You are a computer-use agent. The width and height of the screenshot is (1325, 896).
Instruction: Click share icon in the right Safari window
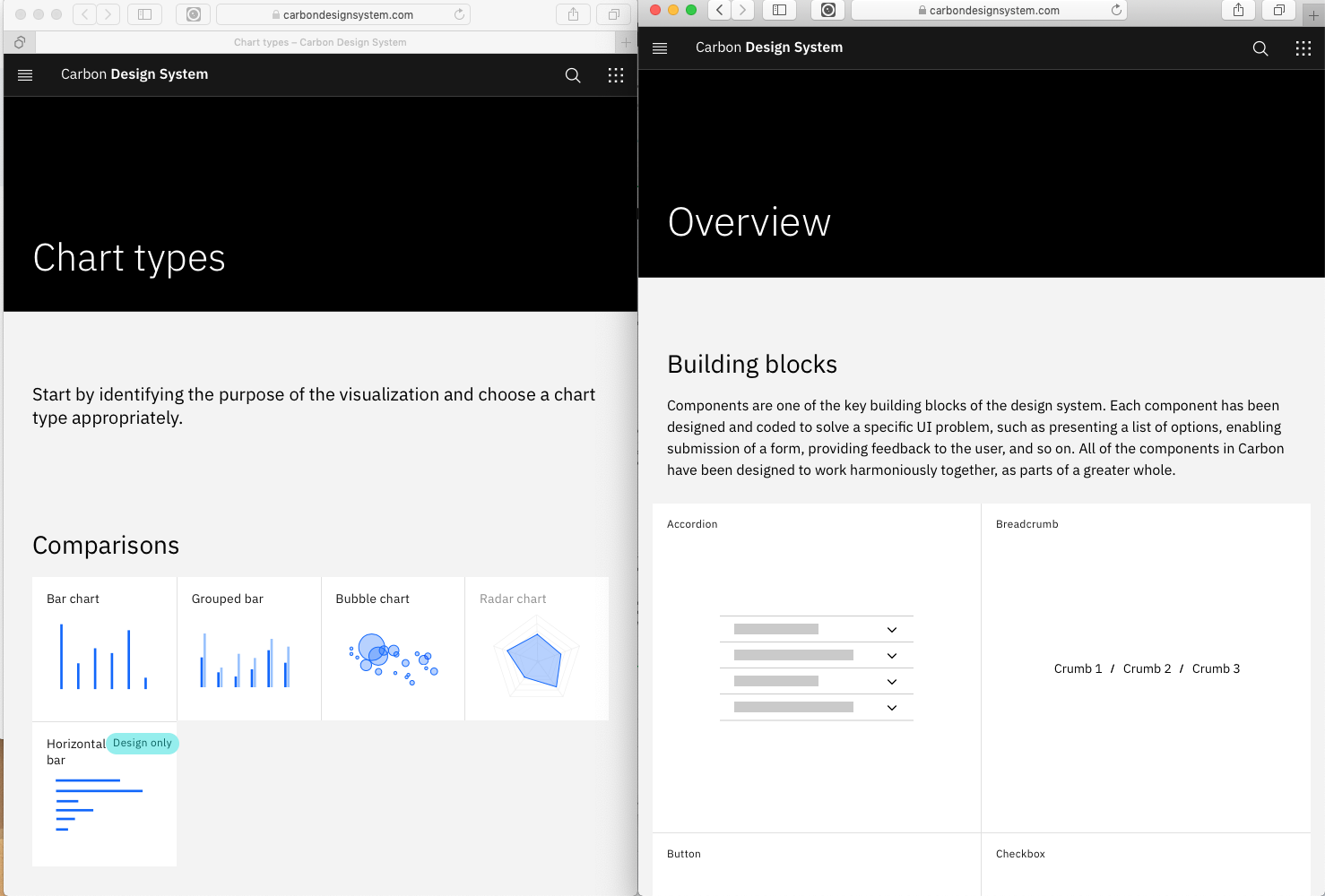[1238, 10]
